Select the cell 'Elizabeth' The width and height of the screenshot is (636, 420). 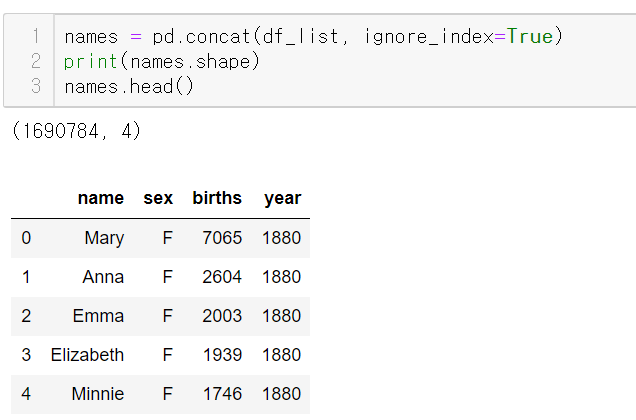87,355
